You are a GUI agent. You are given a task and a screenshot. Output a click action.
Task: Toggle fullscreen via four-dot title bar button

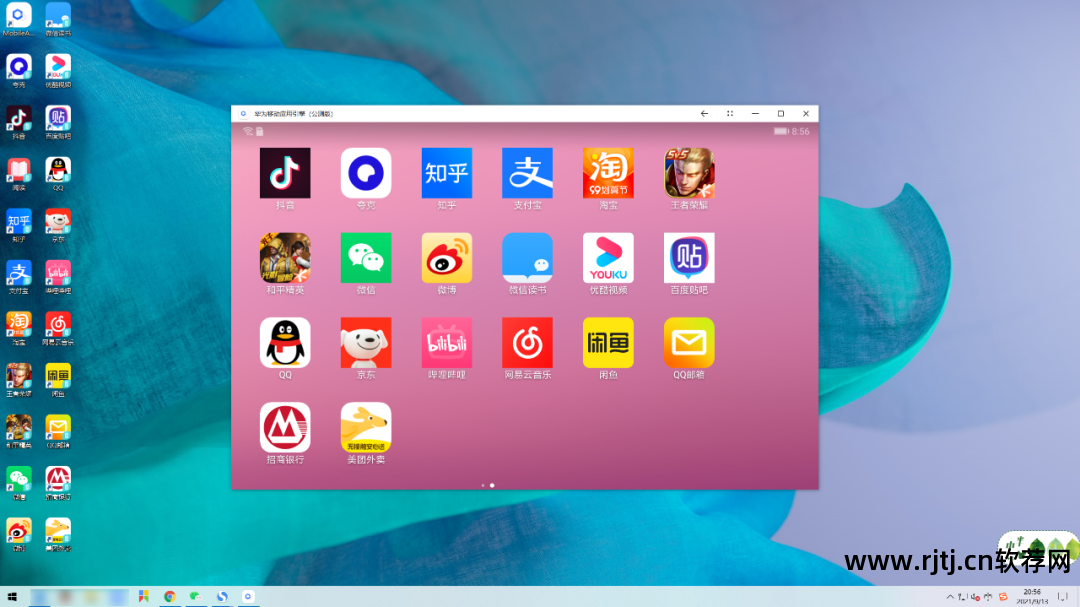point(729,114)
